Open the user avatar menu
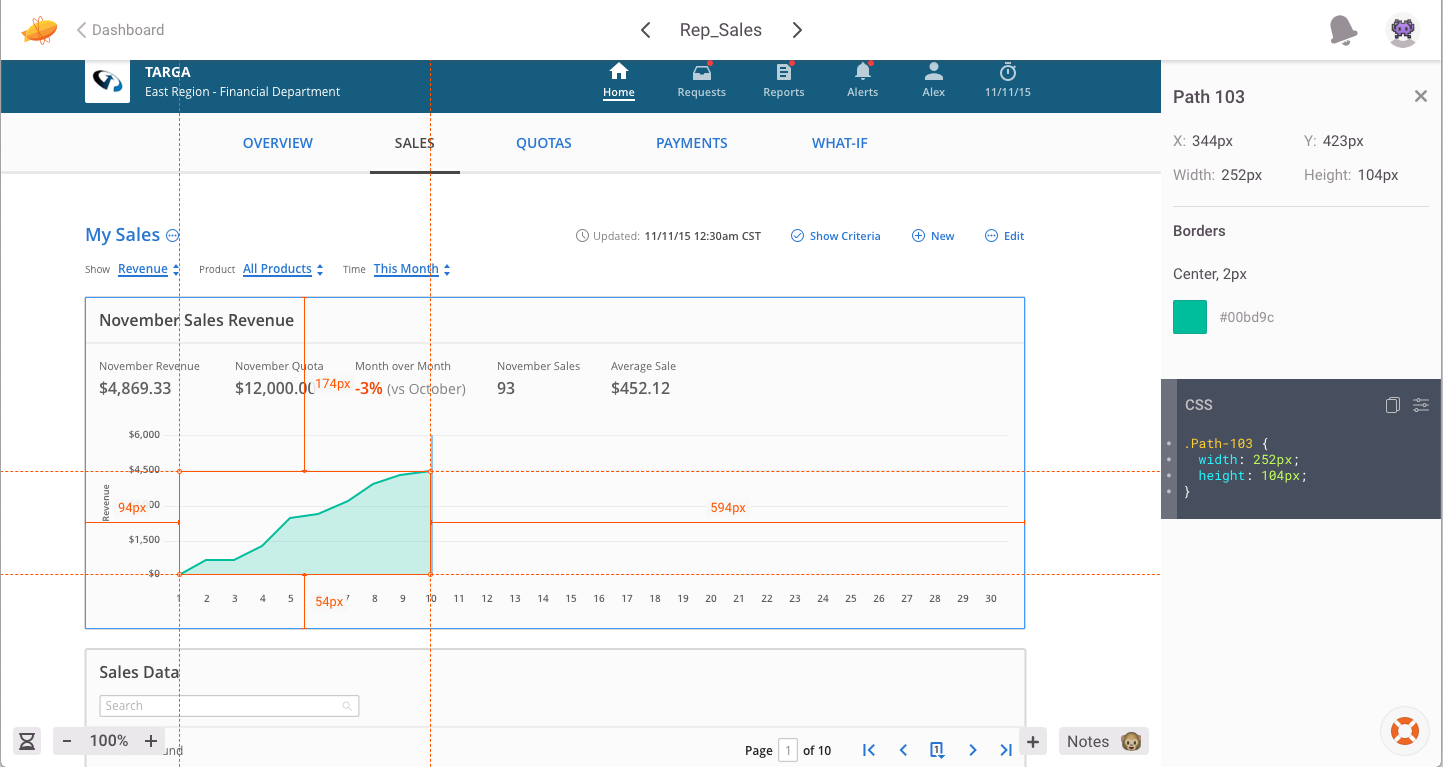 (x=1403, y=30)
